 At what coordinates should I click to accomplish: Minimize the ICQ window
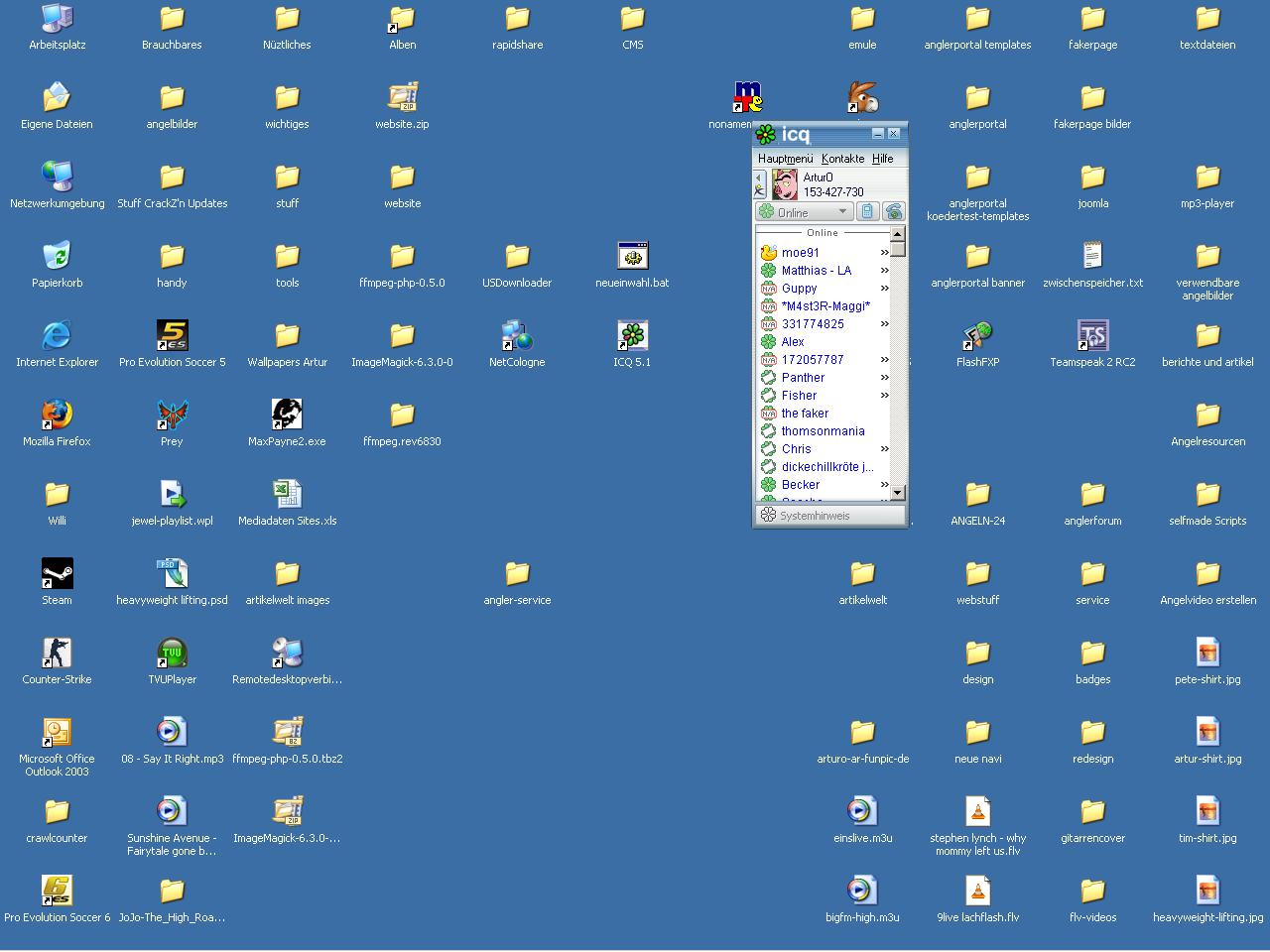(x=878, y=133)
